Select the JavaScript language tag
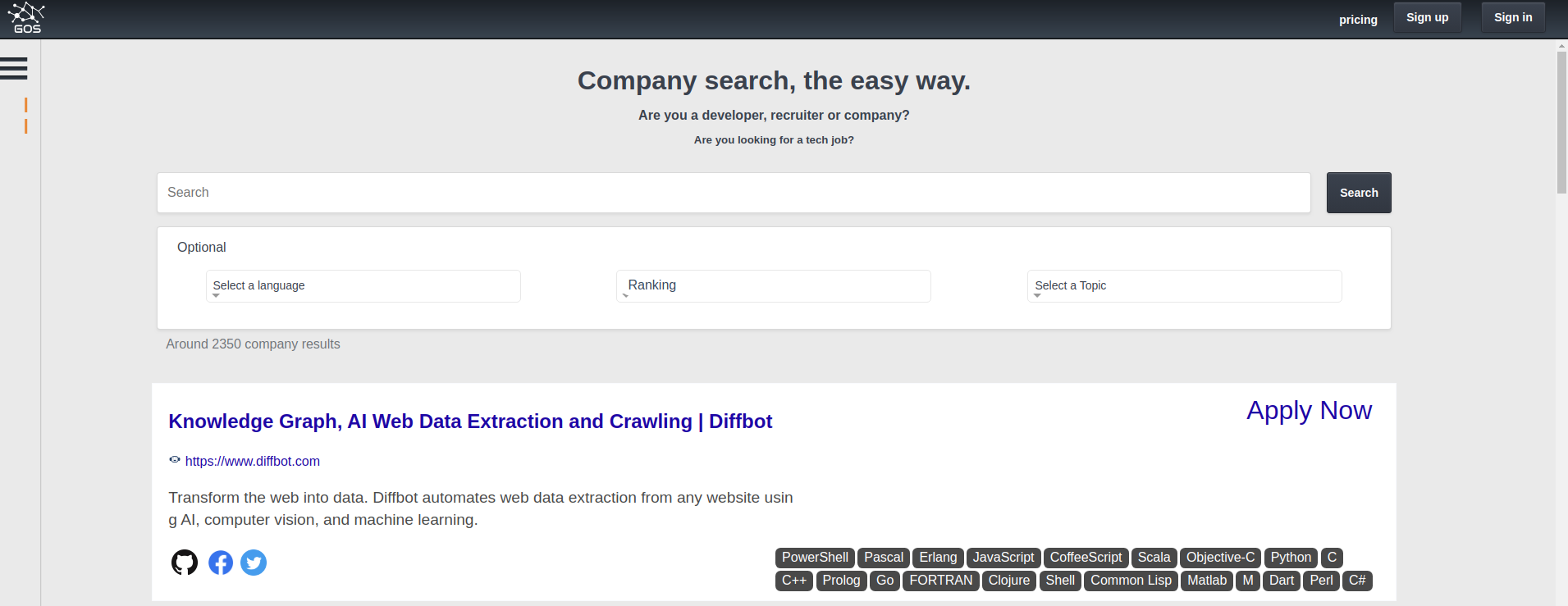This screenshot has width=1568, height=606. [1003, 558]
